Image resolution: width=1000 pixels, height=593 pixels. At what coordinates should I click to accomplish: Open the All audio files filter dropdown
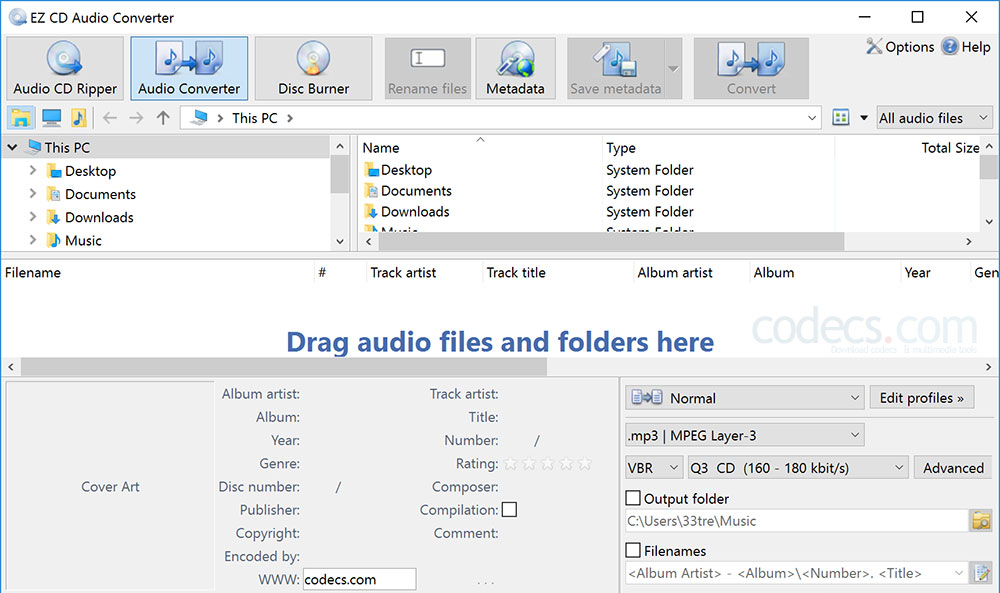pos(934,118)
